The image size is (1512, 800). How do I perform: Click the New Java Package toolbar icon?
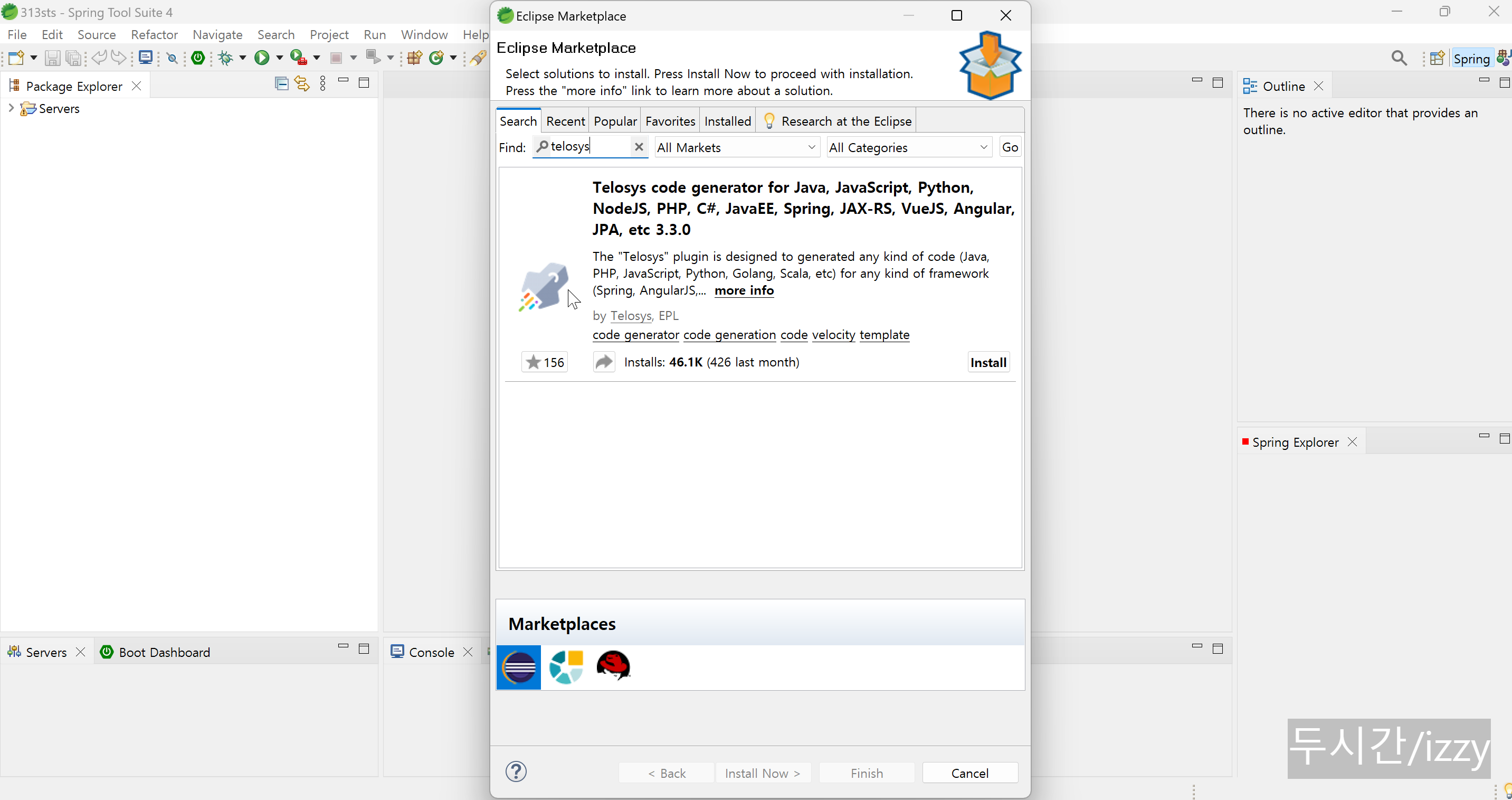(415, 58)
